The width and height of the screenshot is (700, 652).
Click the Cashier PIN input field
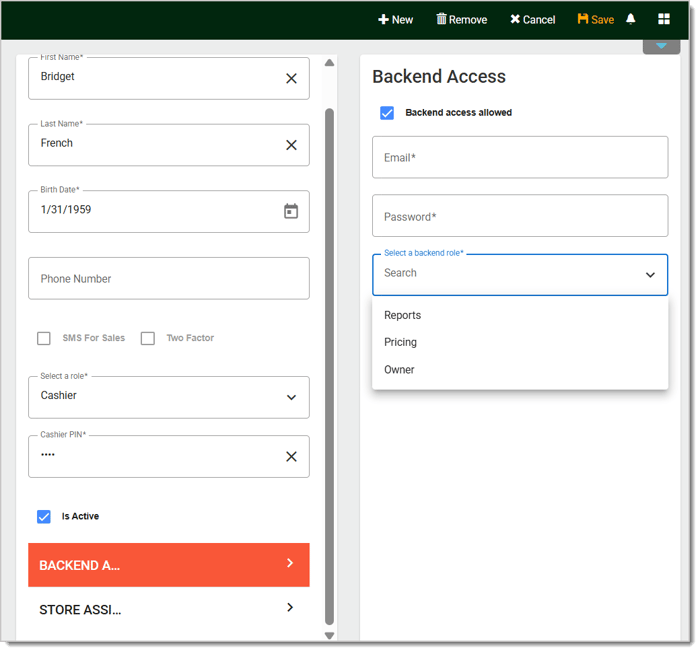(x=169, y=456)
